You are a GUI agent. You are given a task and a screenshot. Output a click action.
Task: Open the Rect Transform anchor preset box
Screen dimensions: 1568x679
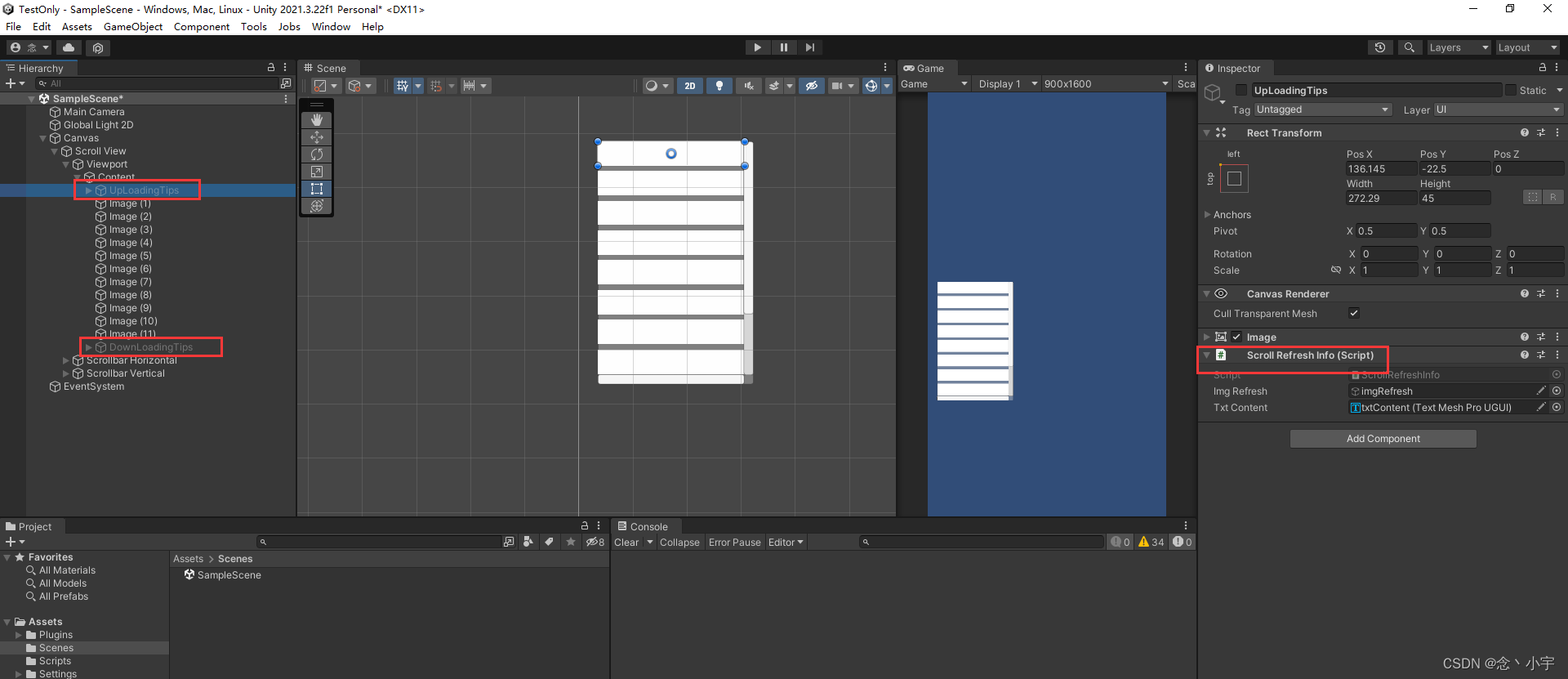tap(1234, 178)
